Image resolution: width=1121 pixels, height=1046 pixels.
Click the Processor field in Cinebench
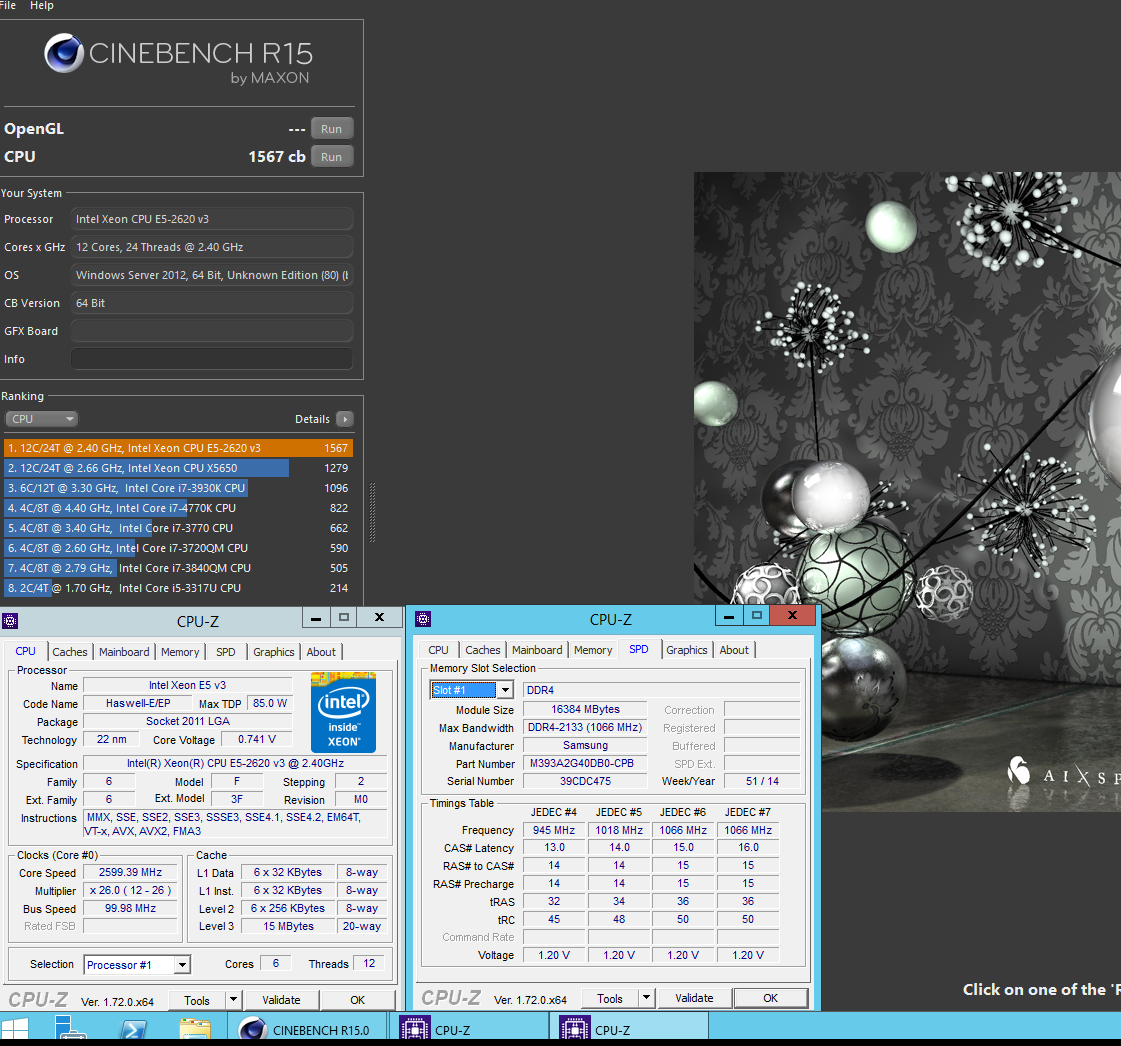point(212,219)
